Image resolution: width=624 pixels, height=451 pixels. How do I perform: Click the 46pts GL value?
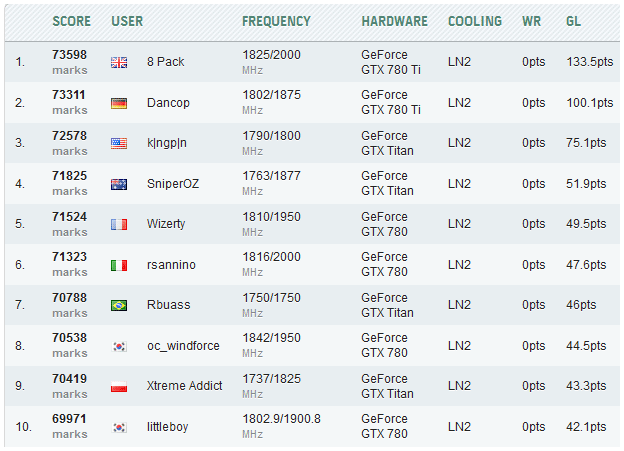(x=581, y=305)
